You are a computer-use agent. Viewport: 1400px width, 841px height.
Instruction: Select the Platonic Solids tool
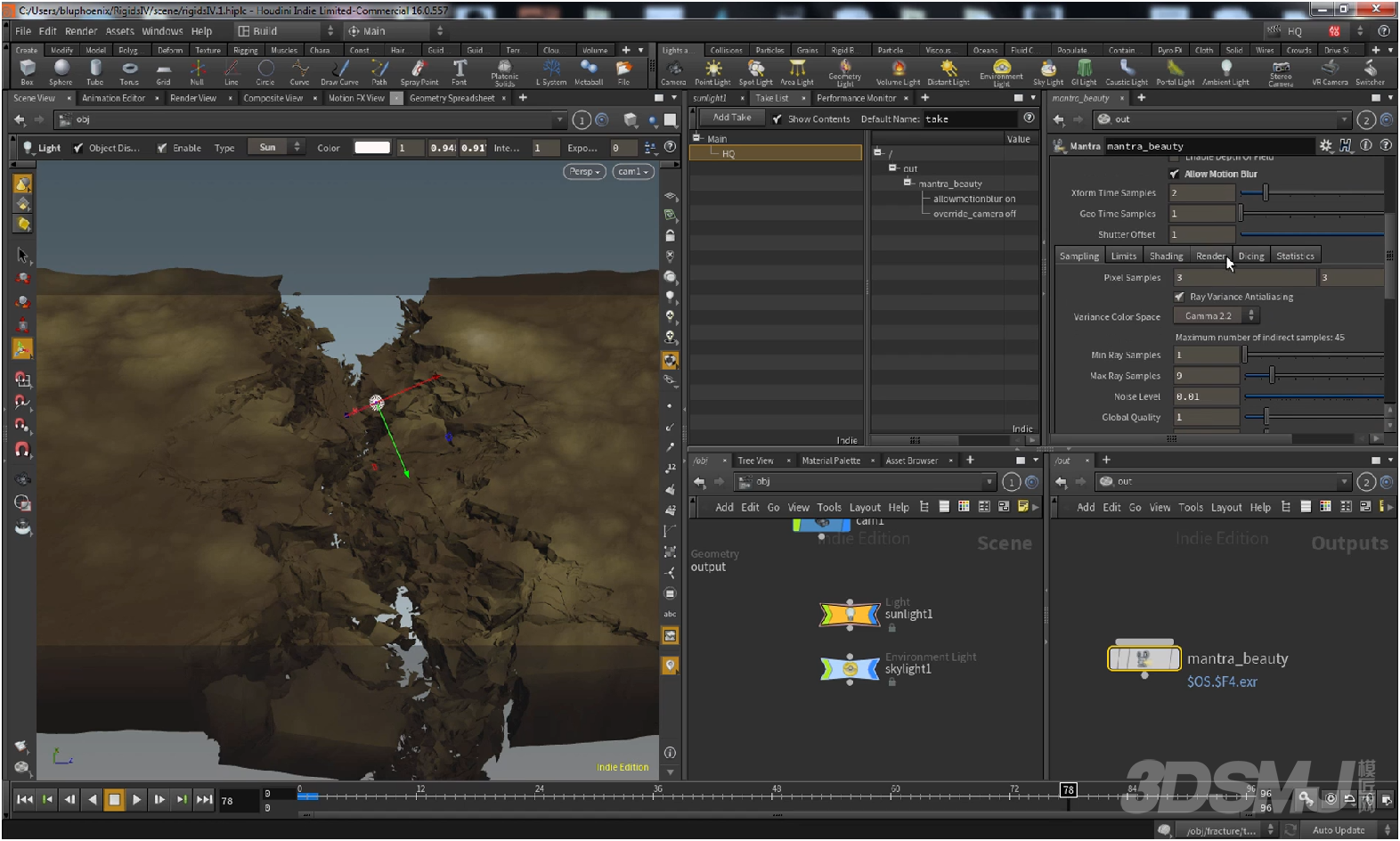(505, 72)
